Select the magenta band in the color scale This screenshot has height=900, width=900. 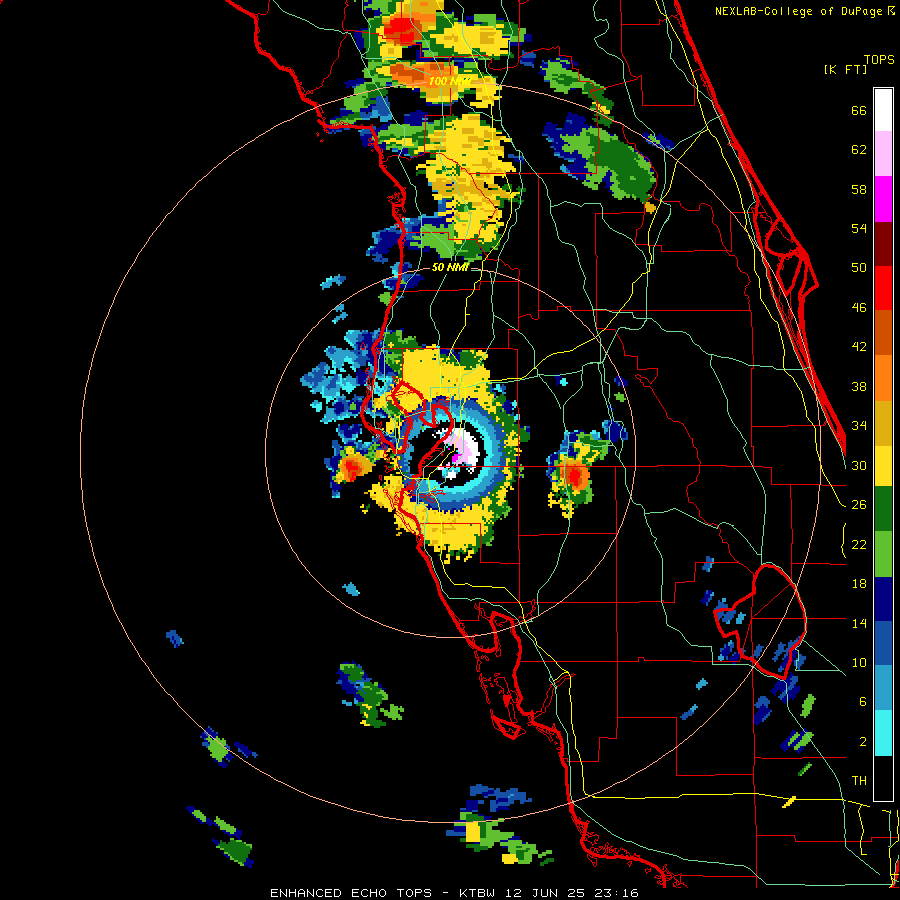tap(883, 199)
